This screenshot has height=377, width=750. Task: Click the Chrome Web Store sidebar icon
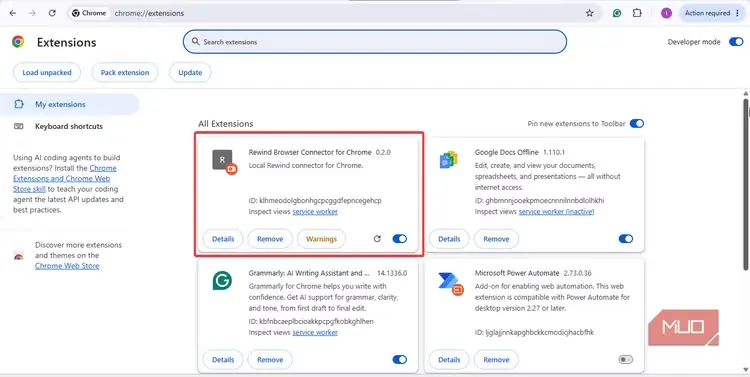tap(18, 256)
